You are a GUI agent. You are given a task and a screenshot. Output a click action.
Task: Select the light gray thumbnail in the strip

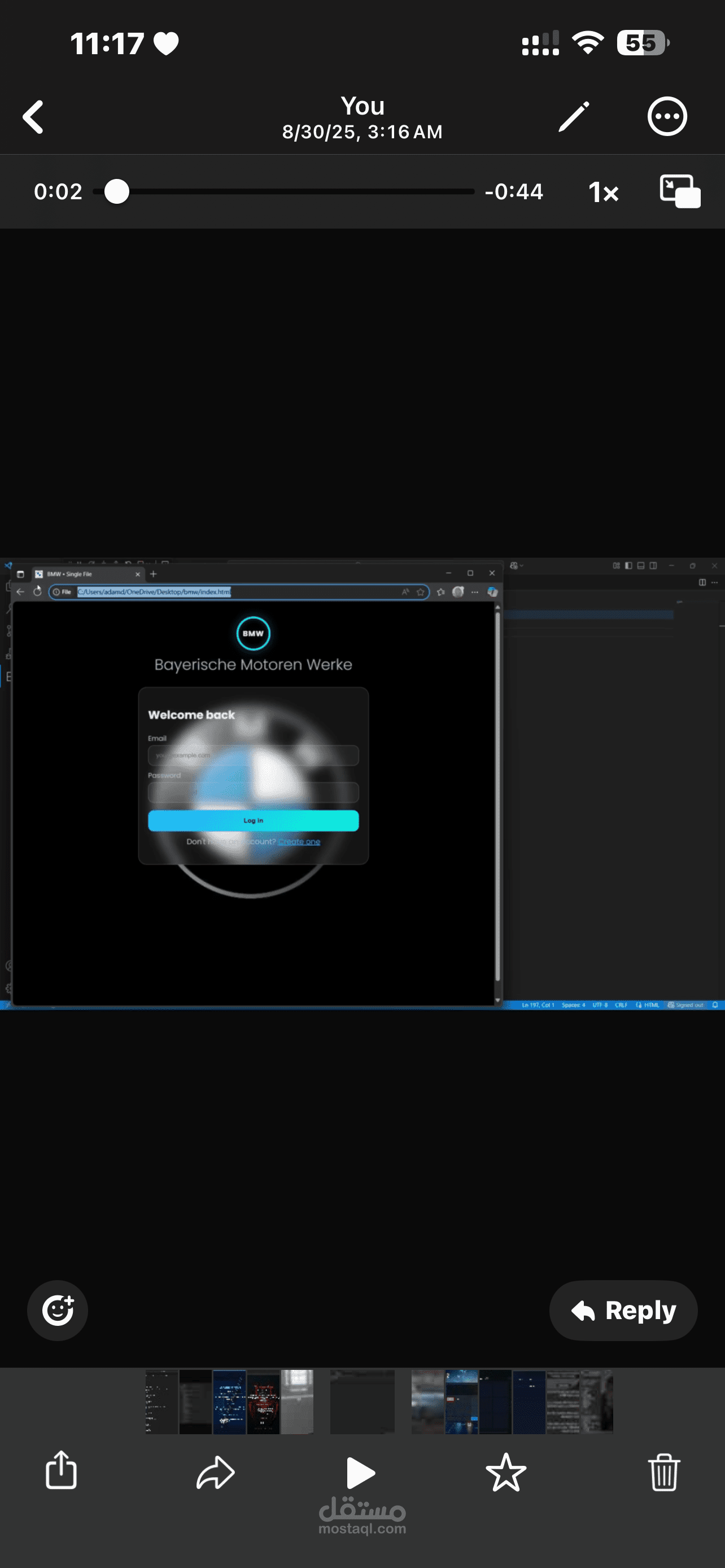point(296,1402)
